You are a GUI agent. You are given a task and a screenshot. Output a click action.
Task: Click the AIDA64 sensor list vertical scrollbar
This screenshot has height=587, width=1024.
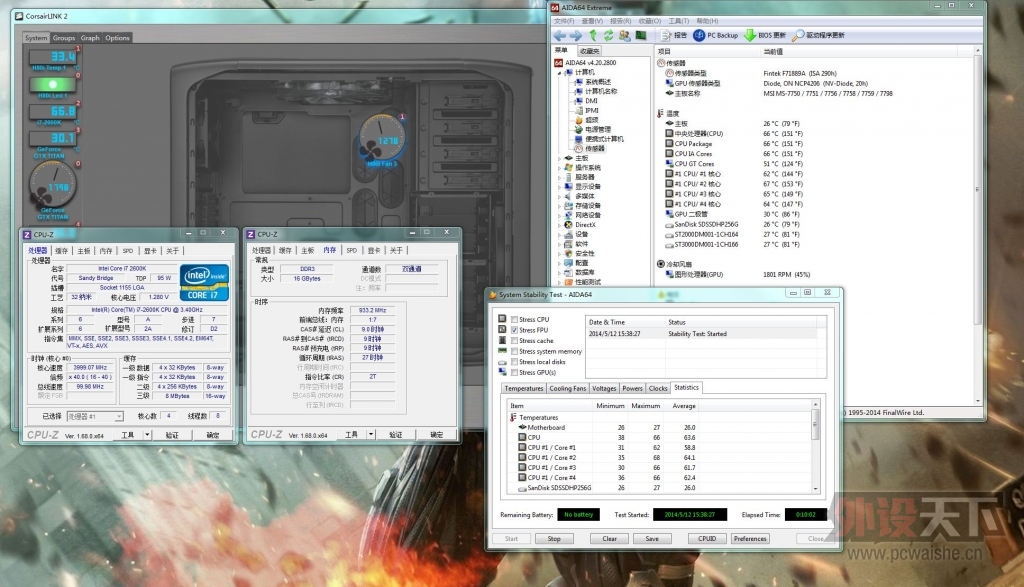[978, 225]
